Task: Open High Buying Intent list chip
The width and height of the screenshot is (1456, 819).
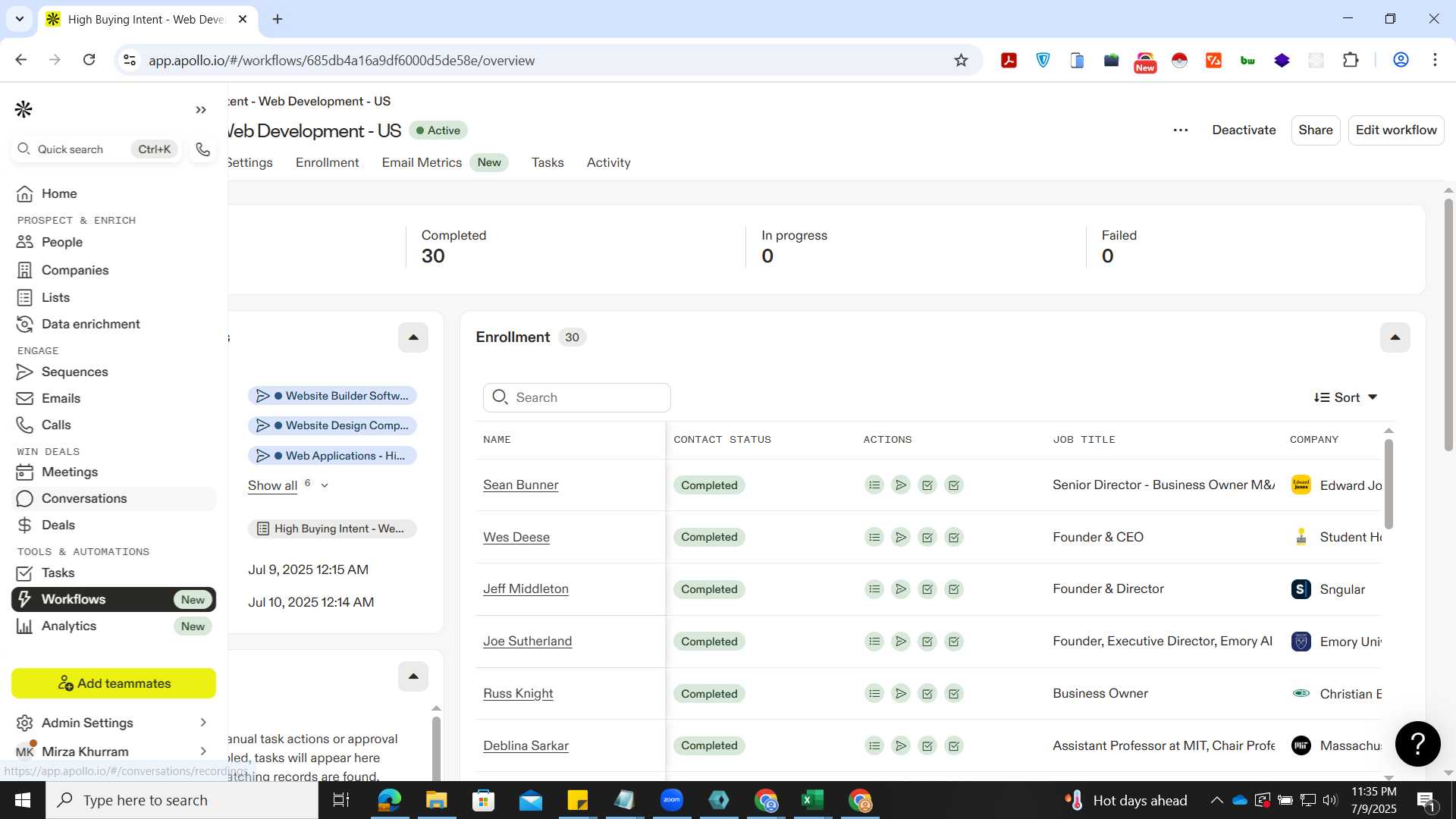Action: (x=332, y=529)
